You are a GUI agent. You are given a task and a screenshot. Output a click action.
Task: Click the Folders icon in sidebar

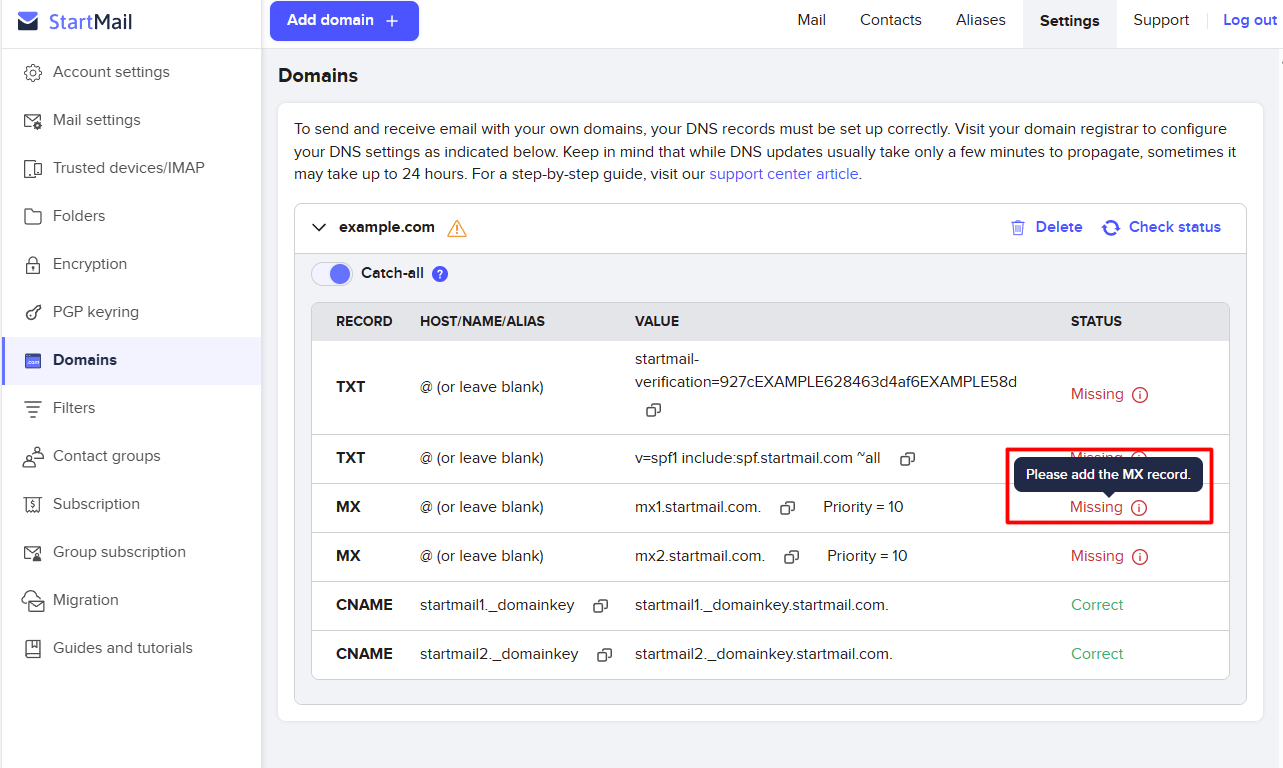[33, 217]
